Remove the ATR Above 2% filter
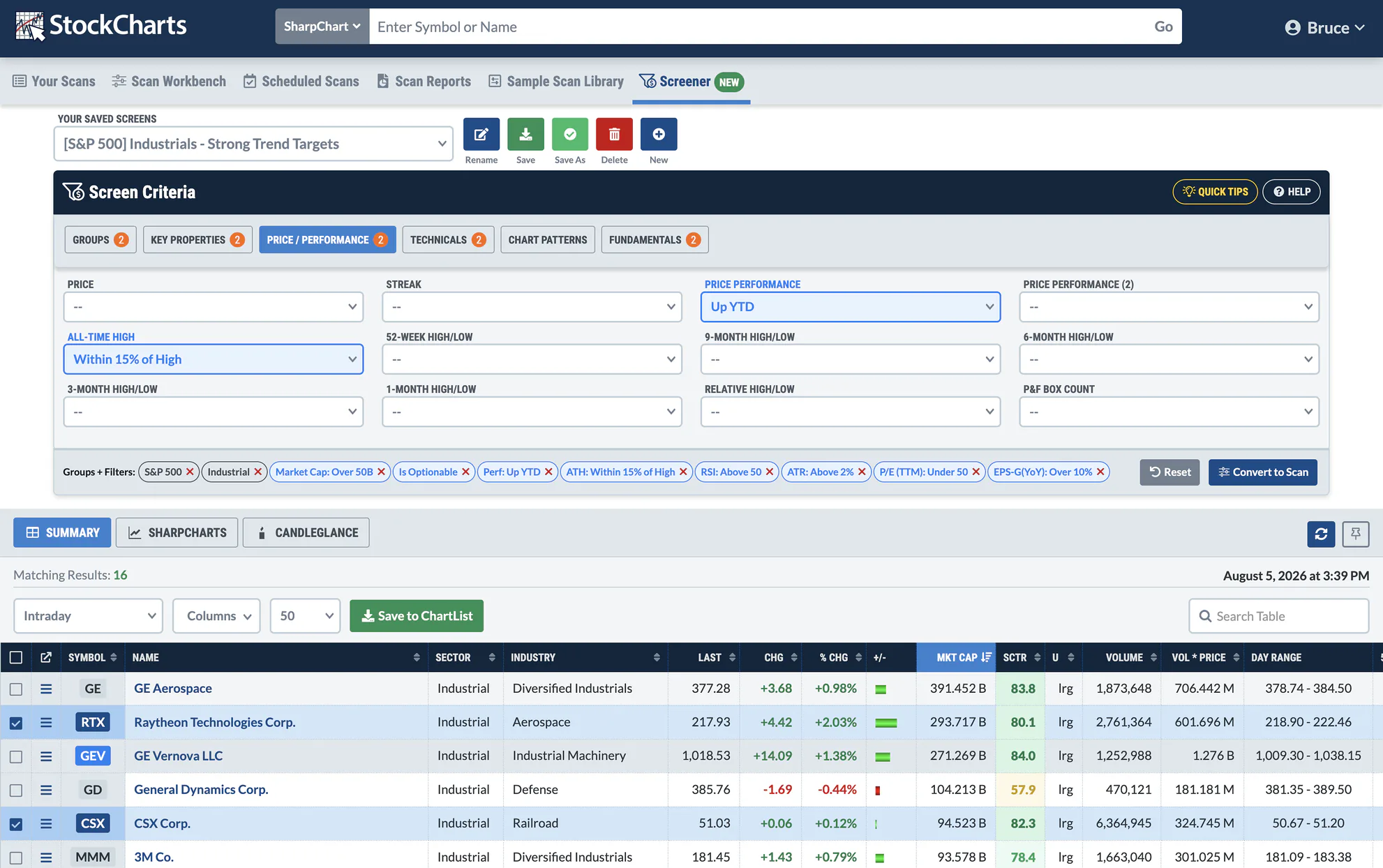Screen dimensions: 1383x868 pos(862,472)
